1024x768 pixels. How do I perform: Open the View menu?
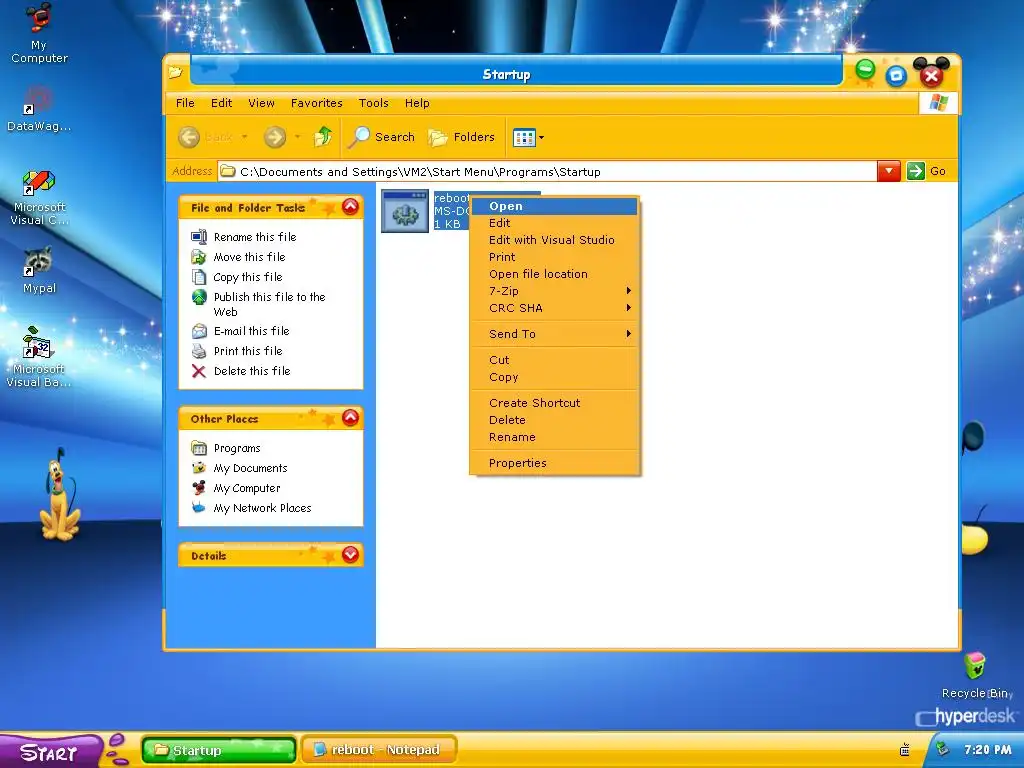pyautogui.click(x=261, y=103)
